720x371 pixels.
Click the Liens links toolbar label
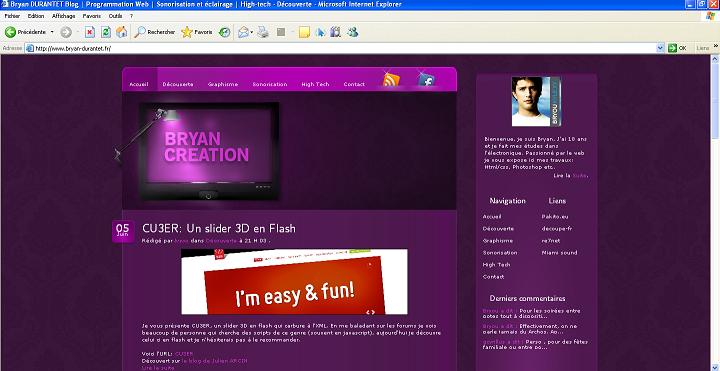pyautogui.click(x=703, y=48)
